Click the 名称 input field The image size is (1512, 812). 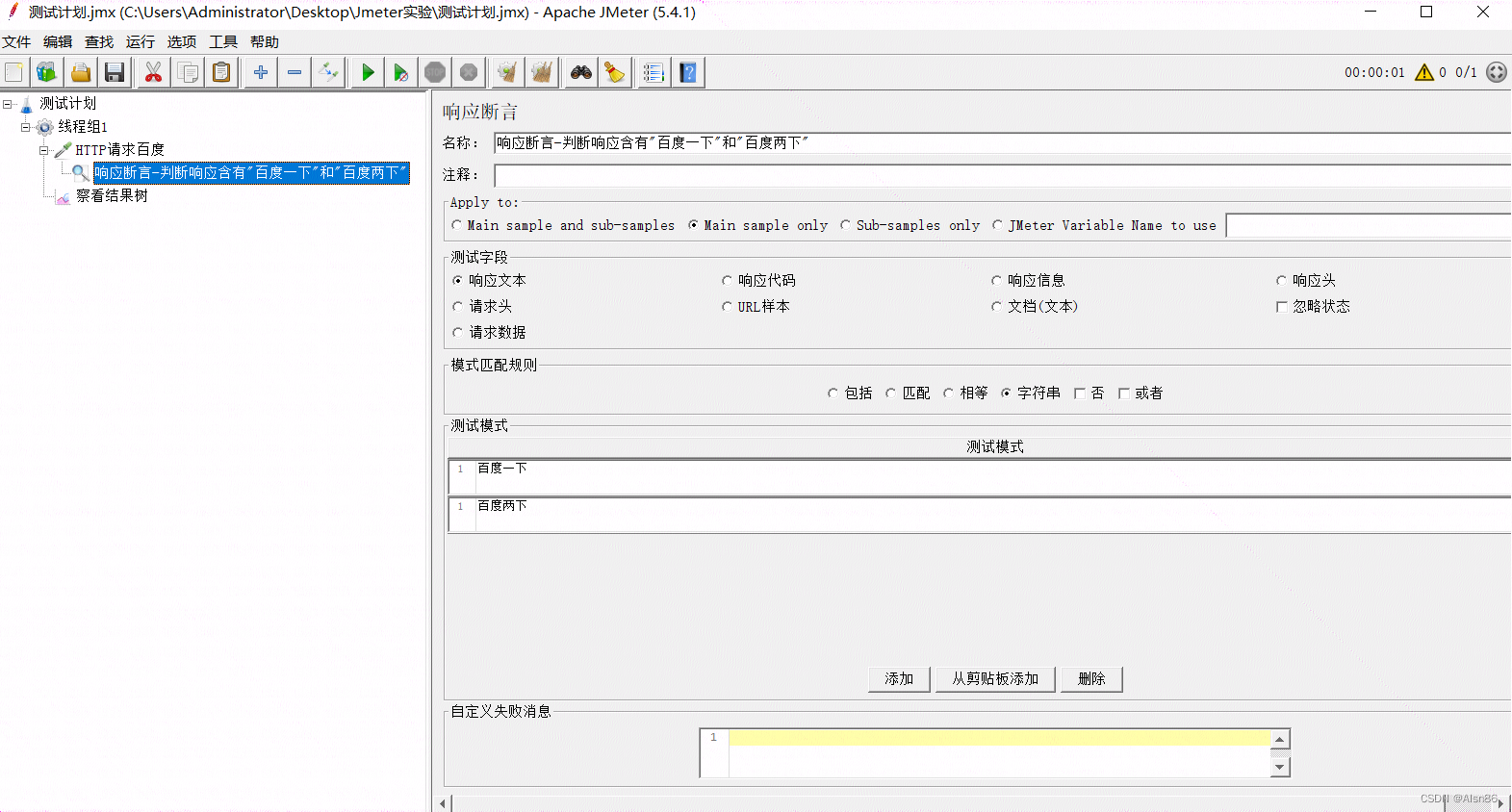pos(1002,143)
